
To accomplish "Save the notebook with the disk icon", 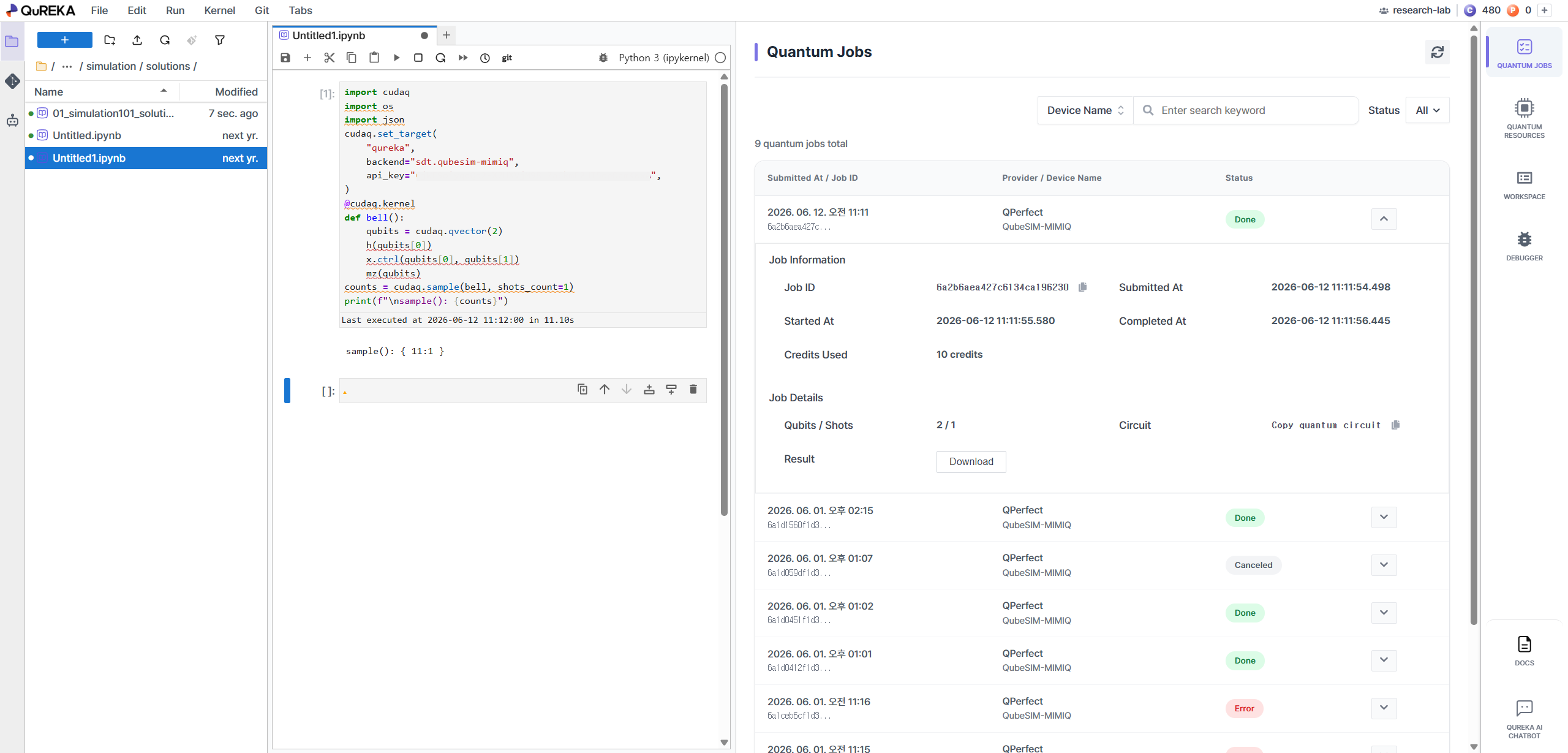I will (x=285, y=58).
